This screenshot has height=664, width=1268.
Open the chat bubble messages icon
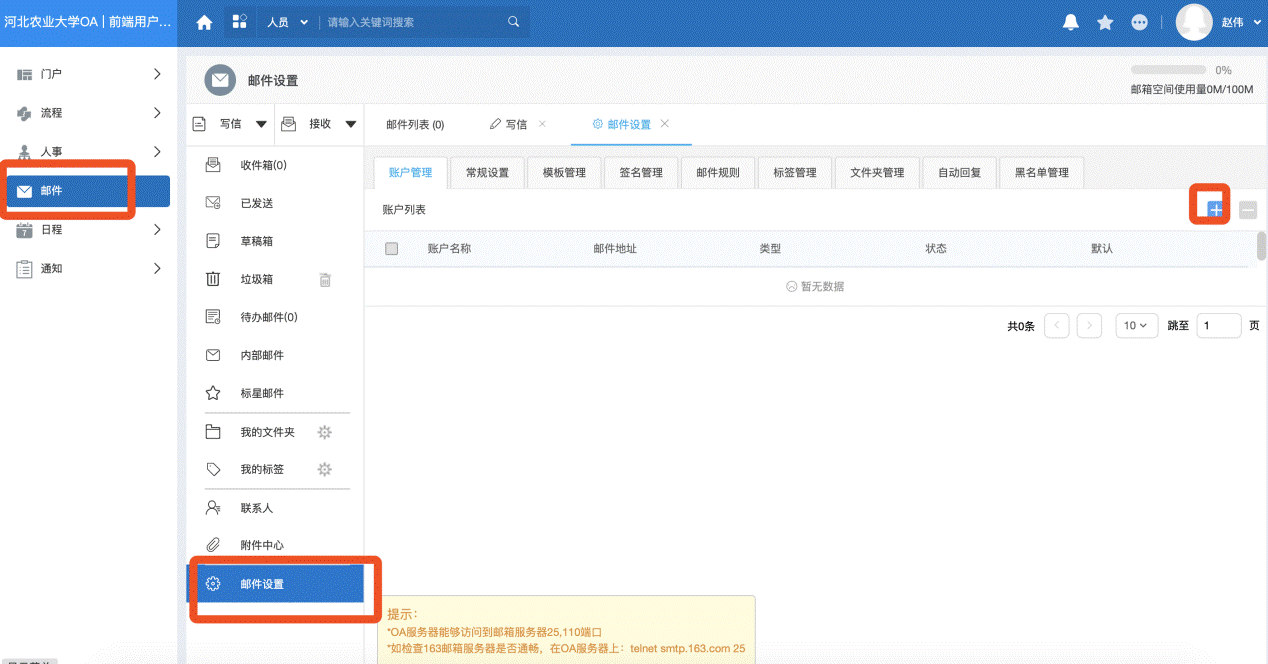pos(1139,22)
